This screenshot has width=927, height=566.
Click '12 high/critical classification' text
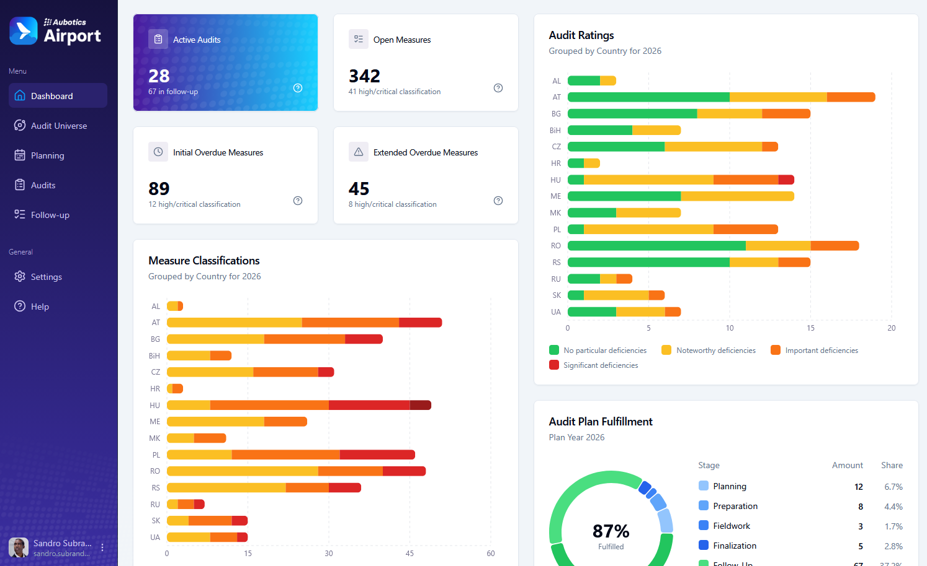(x=195, y=204)
